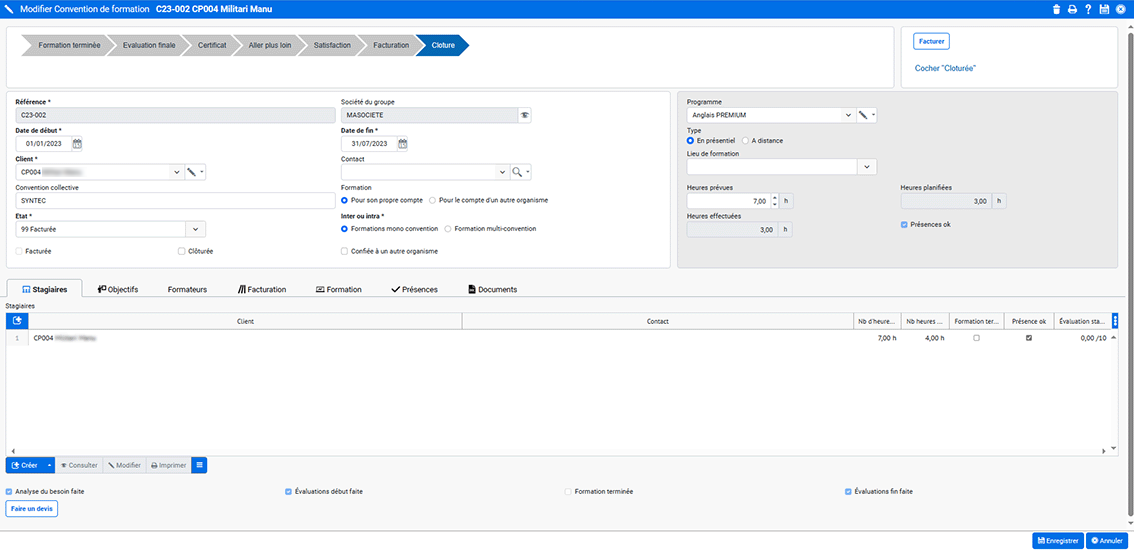The height and width of the screenshot is (555, 1134).
Task: Select the A distance radio button
Action: tap(746, 141)
